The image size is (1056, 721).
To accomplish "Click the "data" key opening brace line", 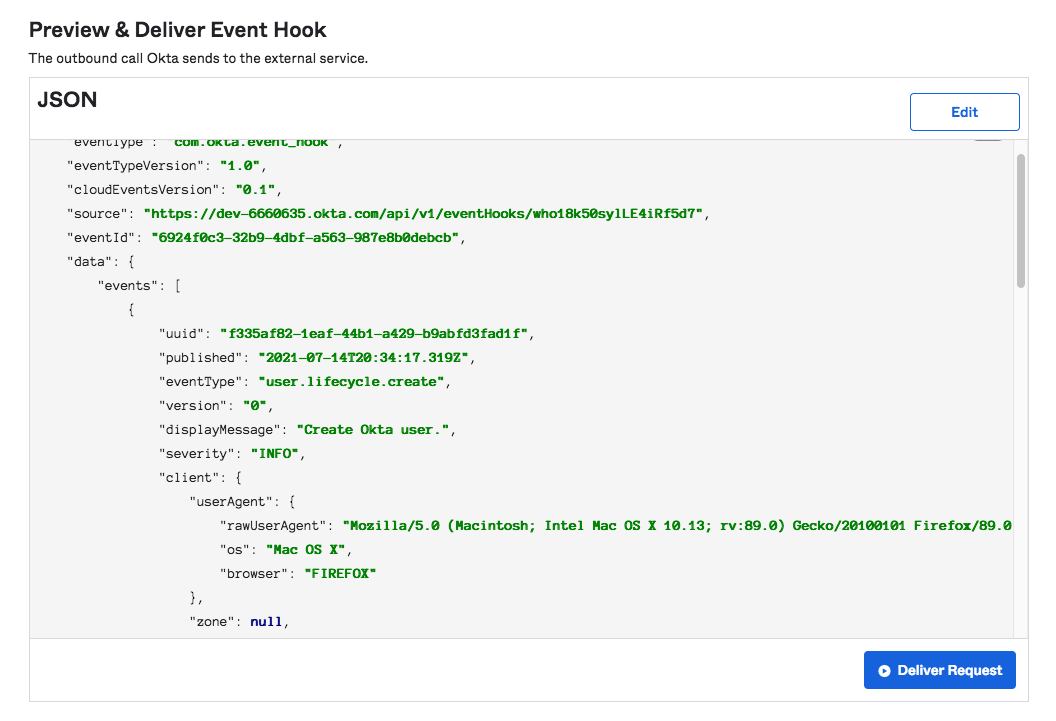I will pos(100,261).
